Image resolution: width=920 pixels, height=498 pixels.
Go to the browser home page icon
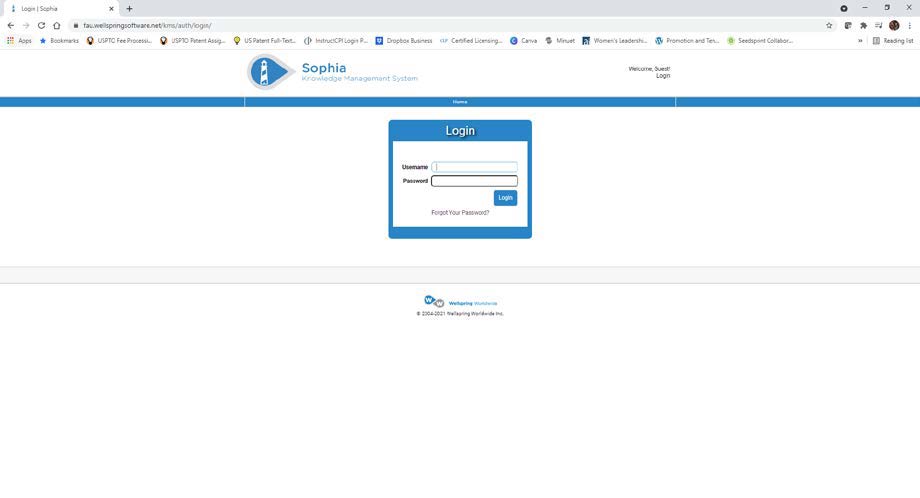(57, 25)
